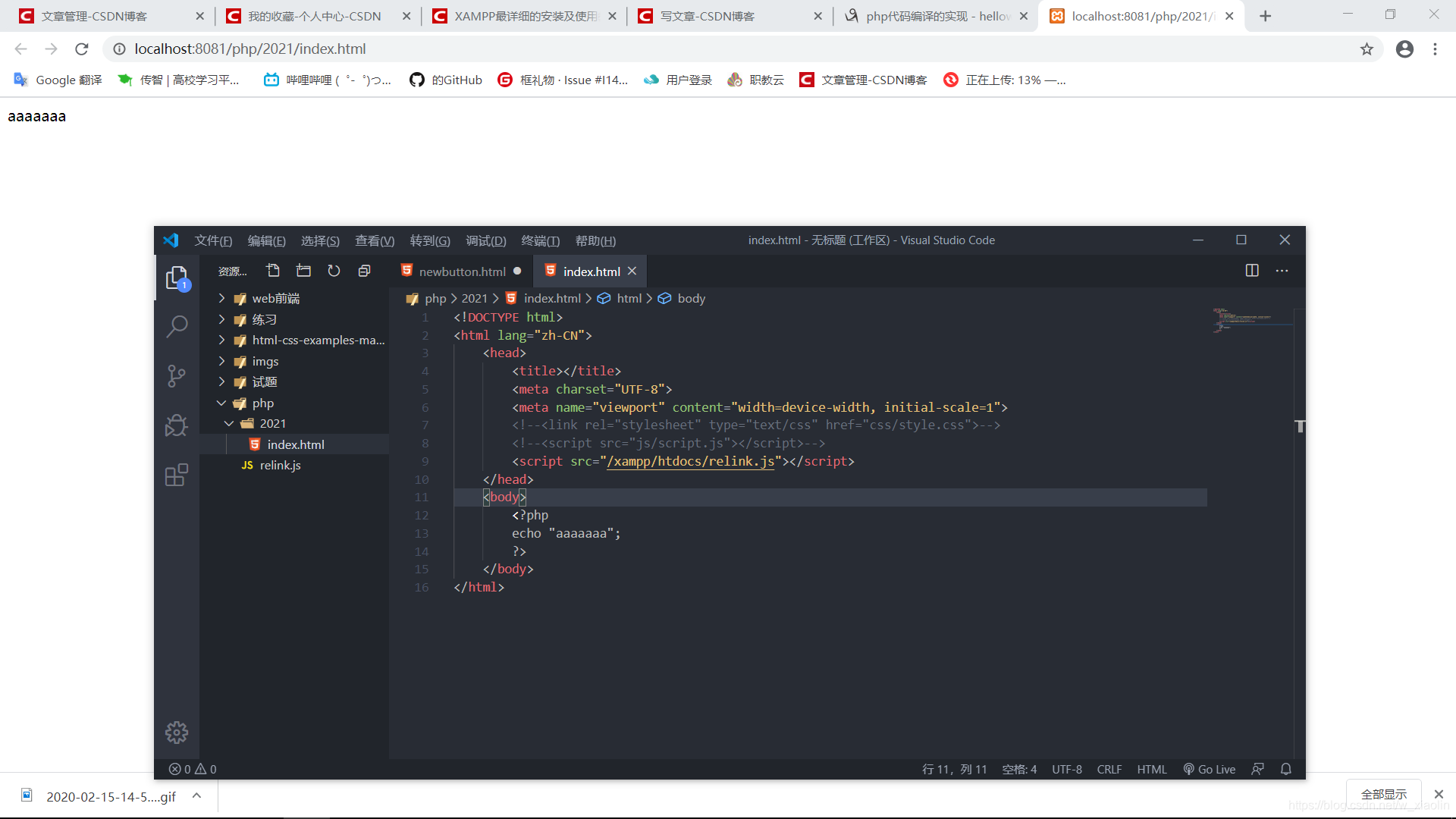Open a new browser tab
The height and width of the screenshot is (819, 1456).
click(x=1265, y=16)
